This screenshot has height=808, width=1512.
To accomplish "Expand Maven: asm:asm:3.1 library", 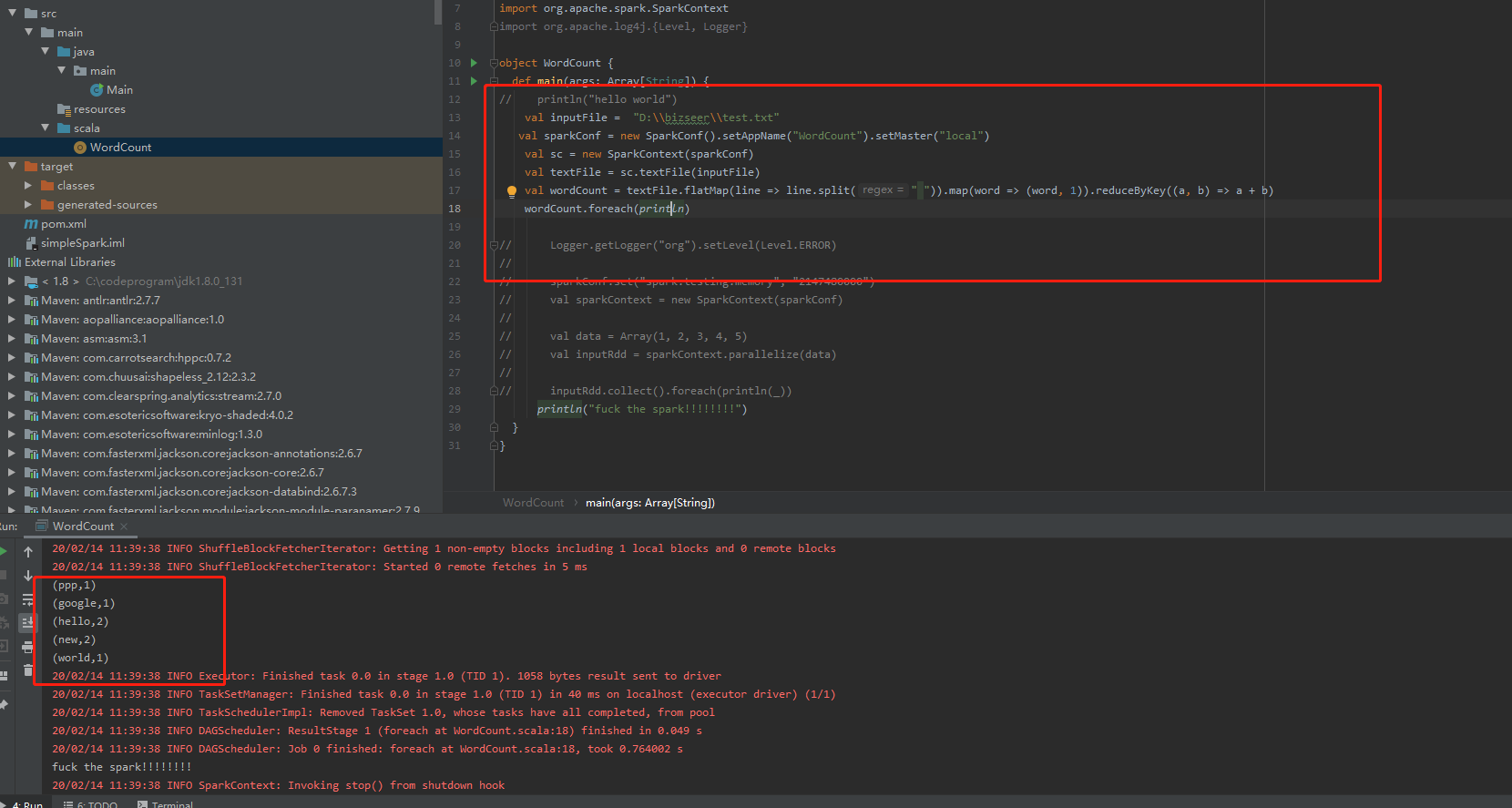I will pos(12,338).
